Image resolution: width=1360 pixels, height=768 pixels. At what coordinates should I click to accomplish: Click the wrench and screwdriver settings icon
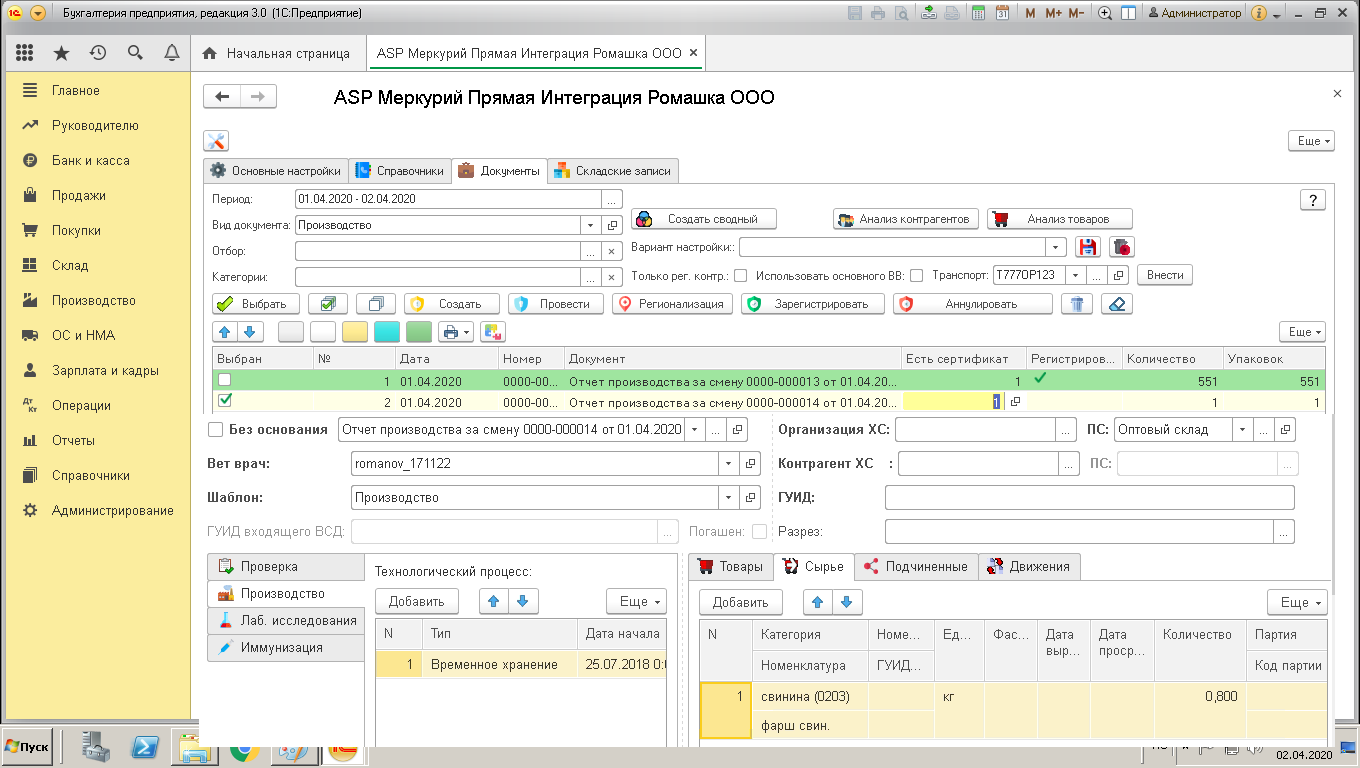tap(216, 141)
